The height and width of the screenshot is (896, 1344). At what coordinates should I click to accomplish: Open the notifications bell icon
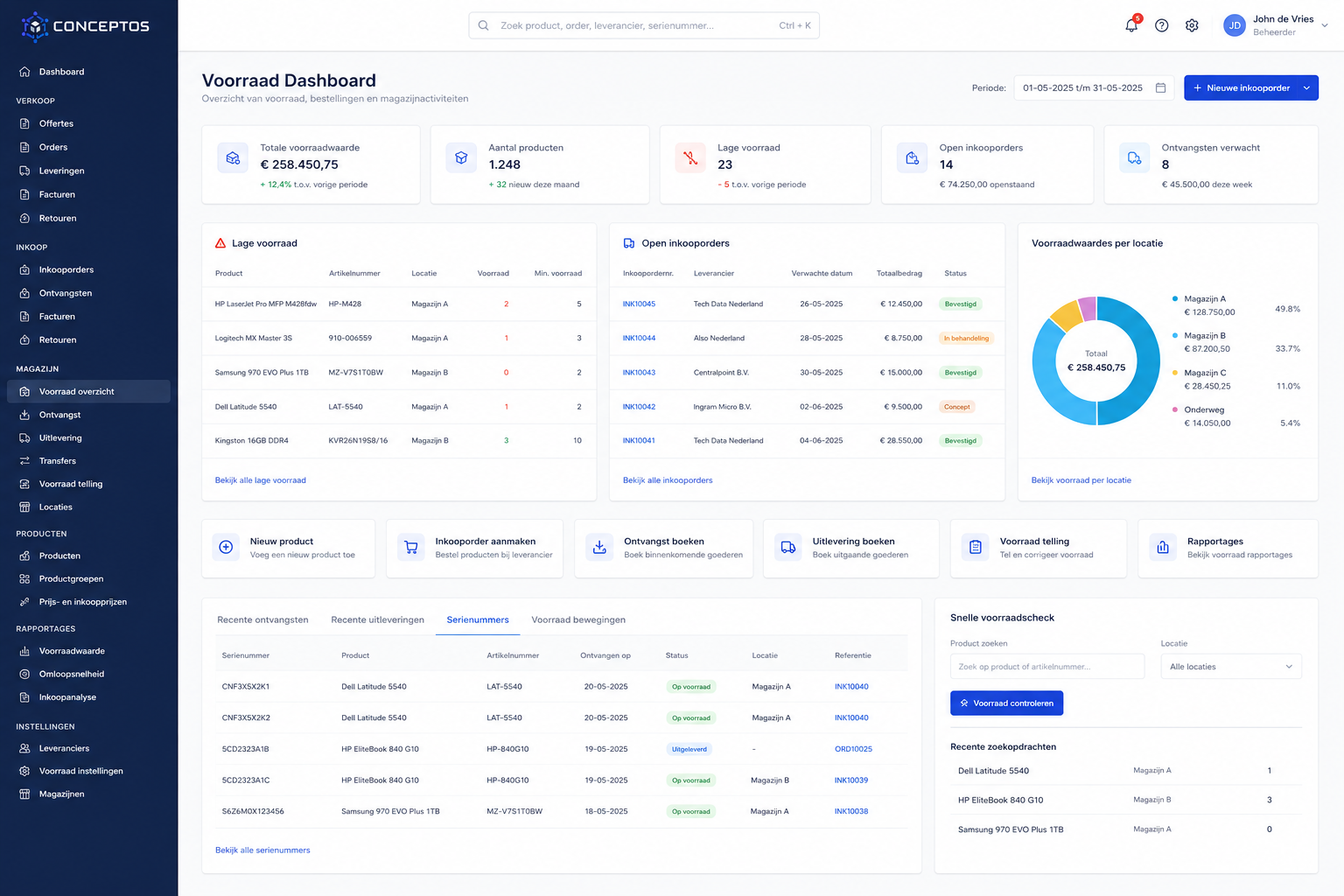click(1131, 25)
